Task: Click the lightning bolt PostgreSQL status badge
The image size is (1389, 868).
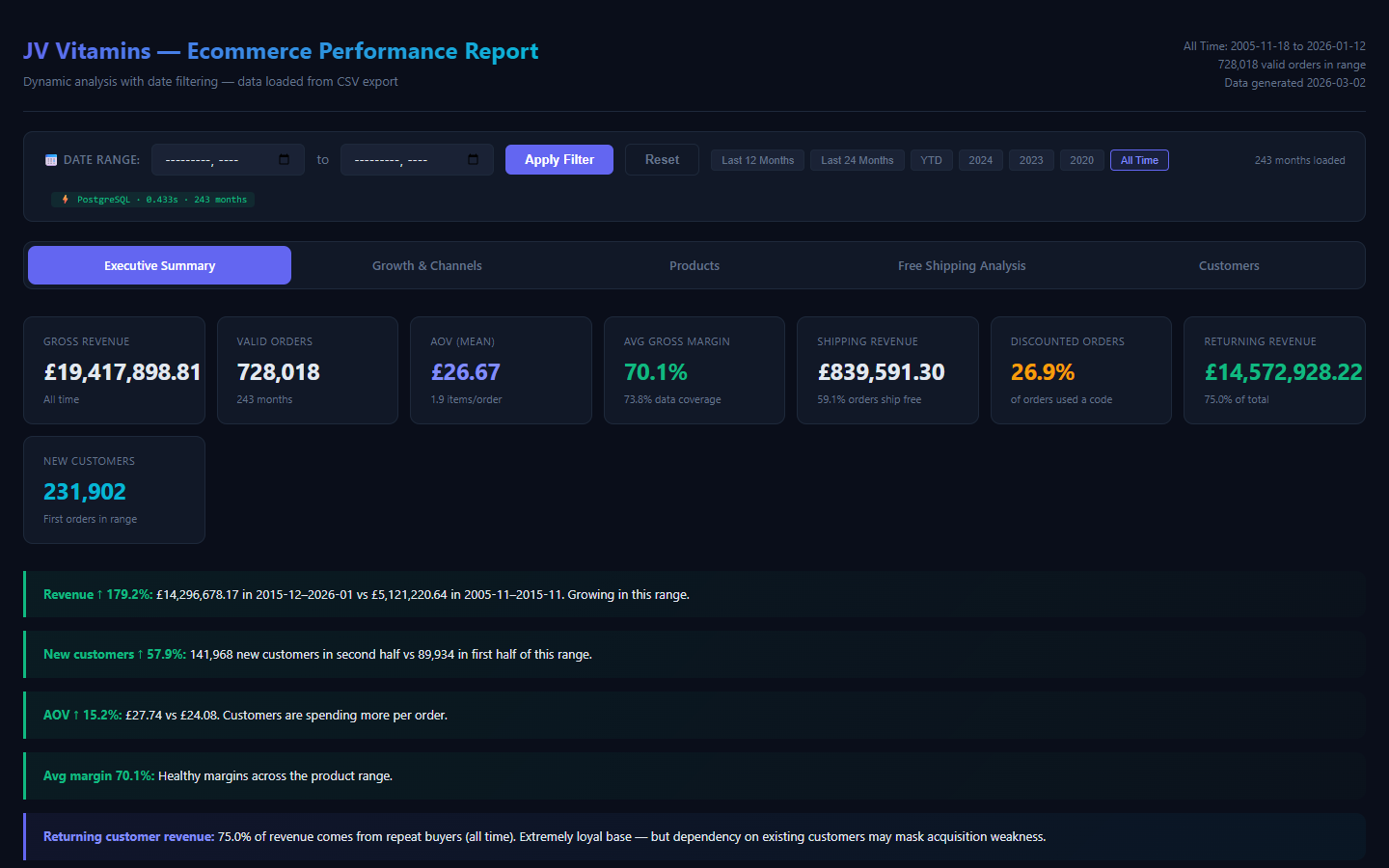Action: pos(153,200)
